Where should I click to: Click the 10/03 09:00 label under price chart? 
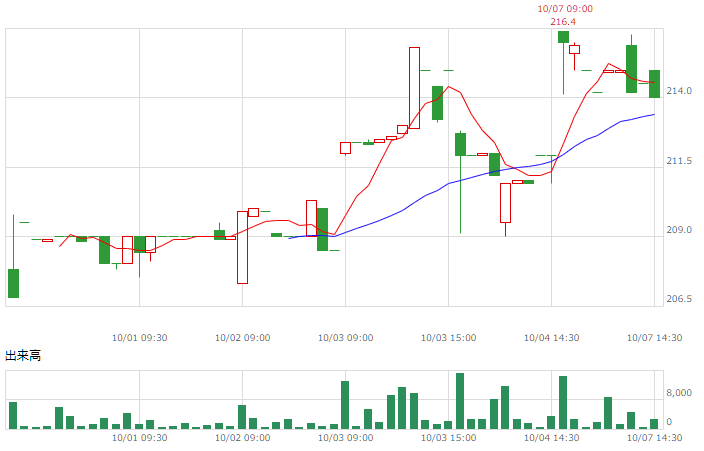(345, 338)
